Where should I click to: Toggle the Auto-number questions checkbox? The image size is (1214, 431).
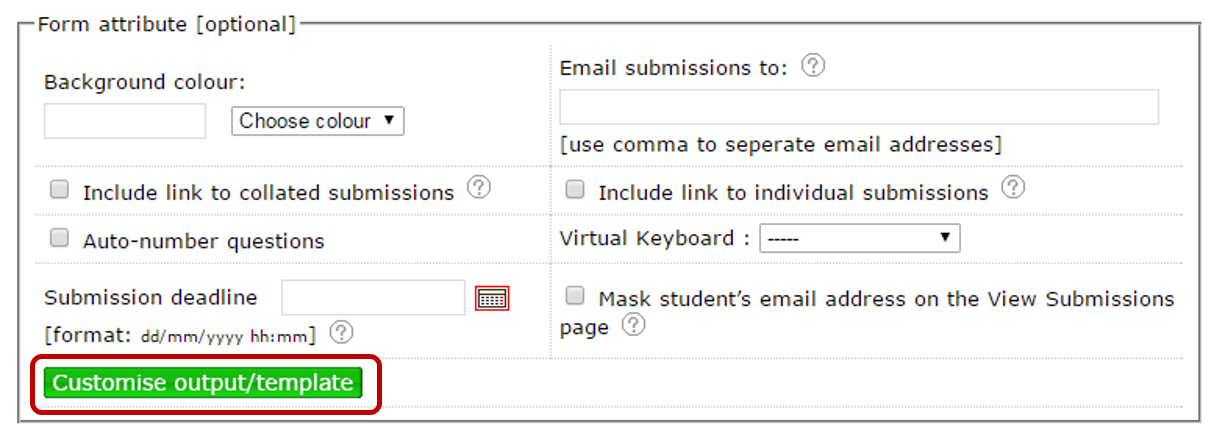coord(60,238)
